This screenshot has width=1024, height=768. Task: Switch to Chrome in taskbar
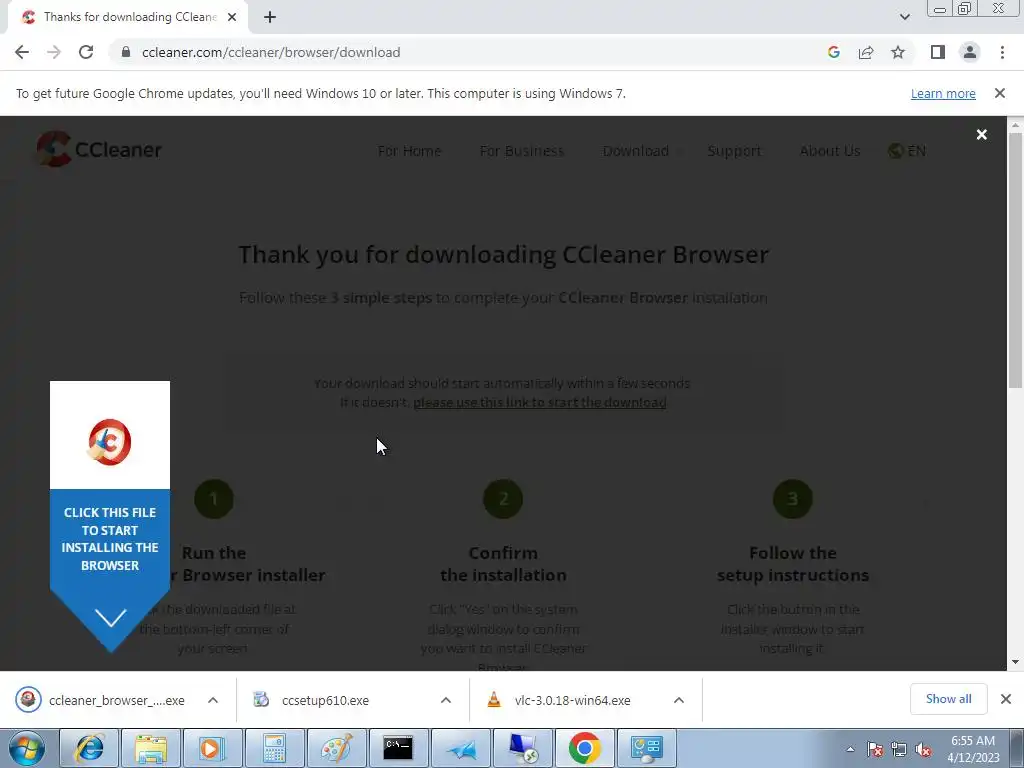point(584,748)
